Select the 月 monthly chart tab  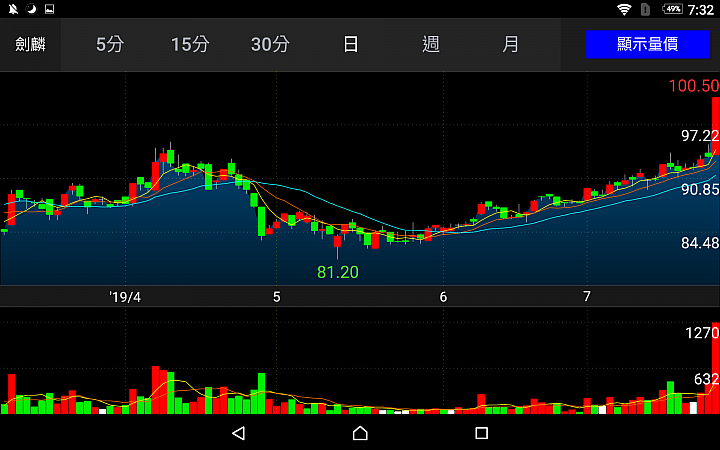pyautogui.click(x=510, y=45)
